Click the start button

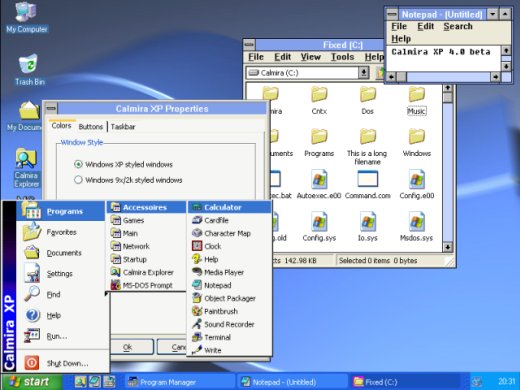tap(32, 381)
